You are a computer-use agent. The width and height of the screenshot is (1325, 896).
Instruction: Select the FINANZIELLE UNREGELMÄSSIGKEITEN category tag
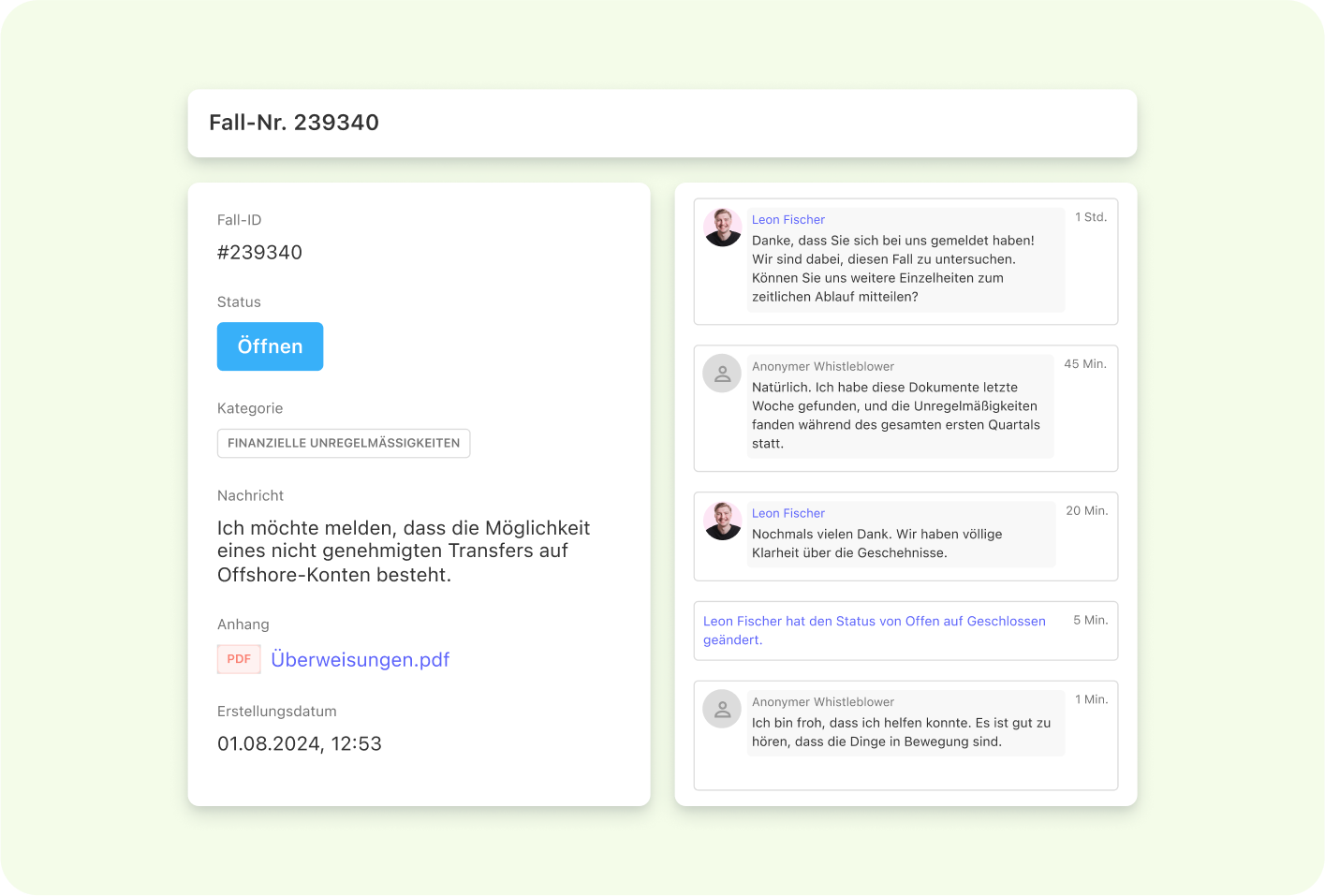click(344, 443)
